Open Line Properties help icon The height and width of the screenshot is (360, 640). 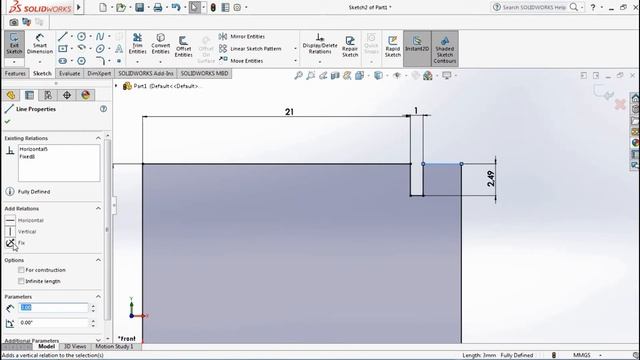[x=103, y=109]
